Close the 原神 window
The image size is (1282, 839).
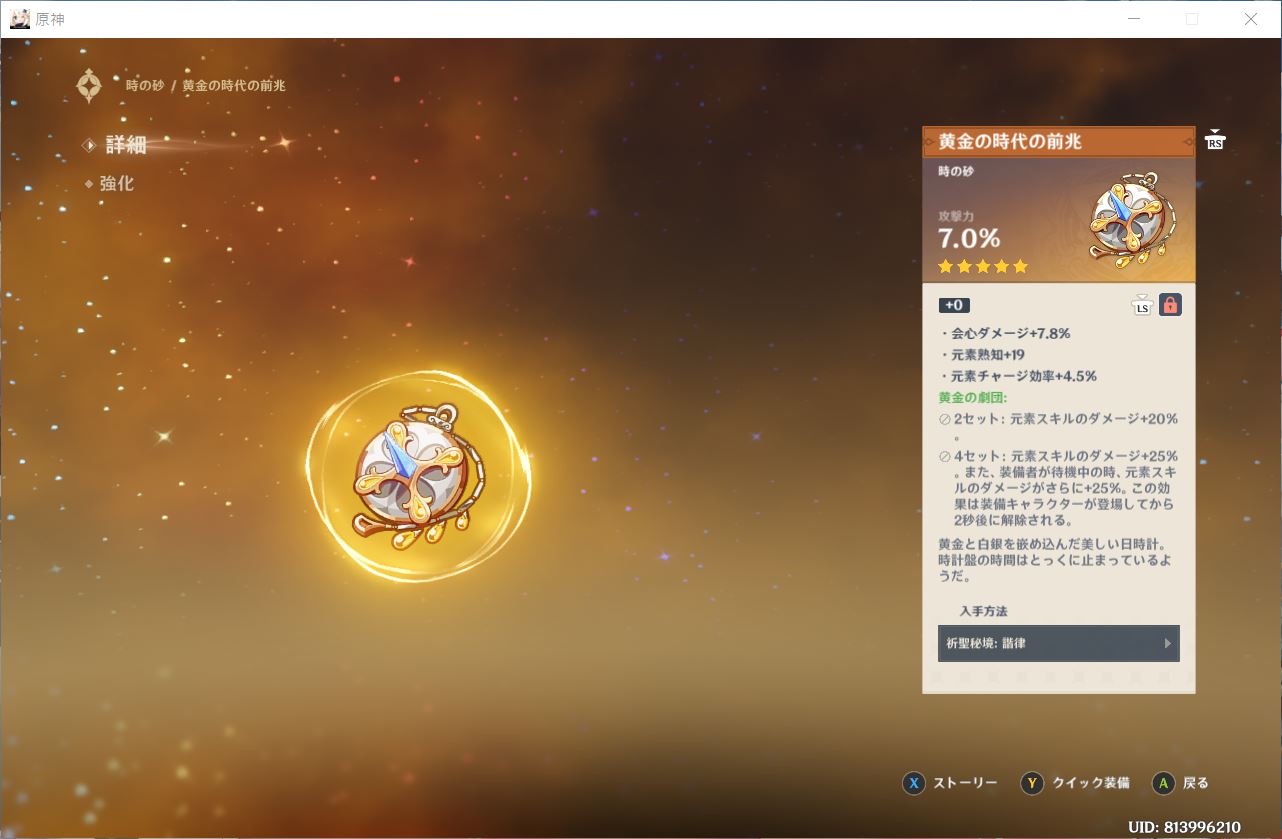pyautogui.click(x=1251, y=19)
